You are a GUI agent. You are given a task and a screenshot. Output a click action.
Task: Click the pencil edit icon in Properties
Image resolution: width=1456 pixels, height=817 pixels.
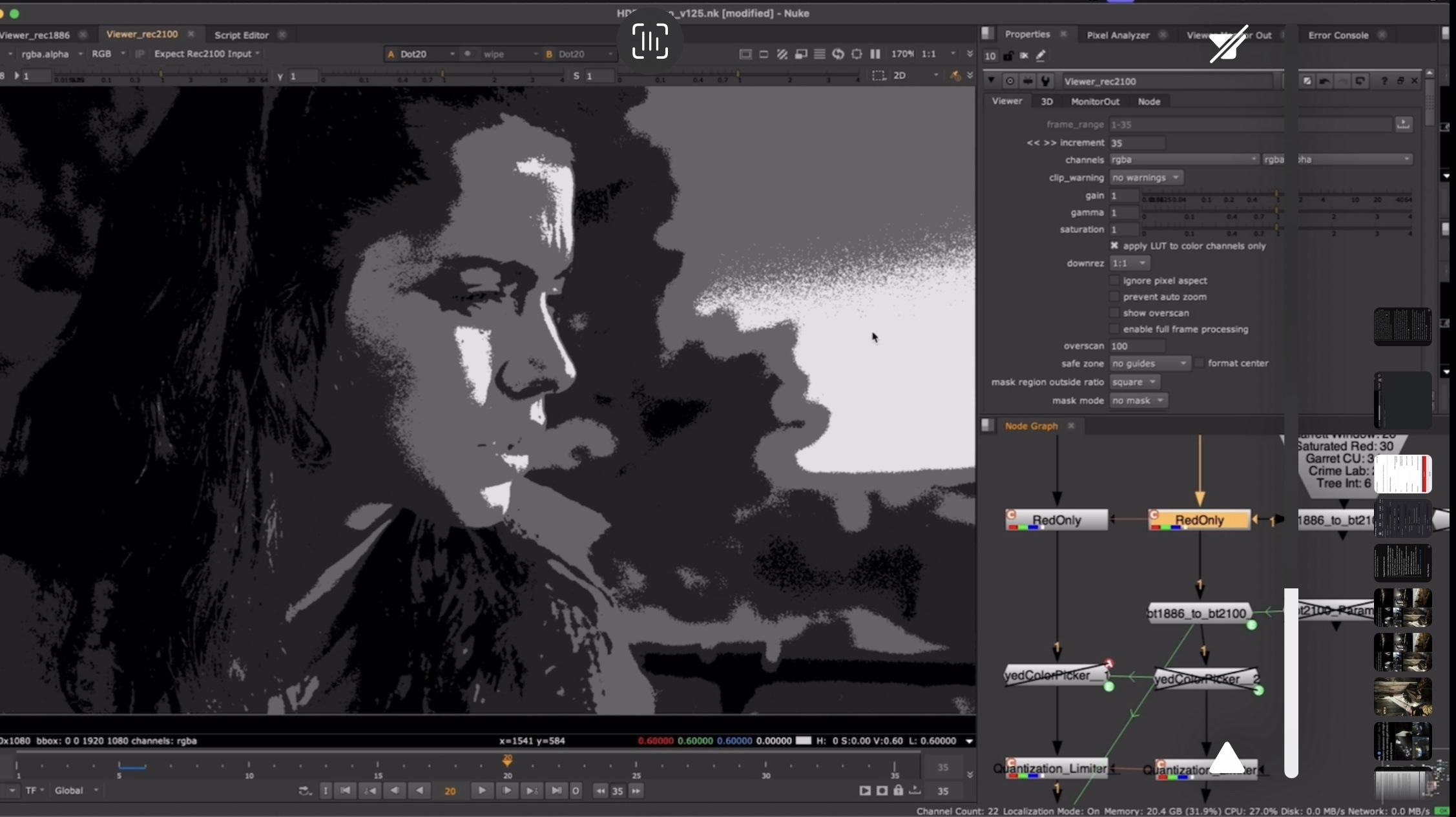tap(1041, 56)
